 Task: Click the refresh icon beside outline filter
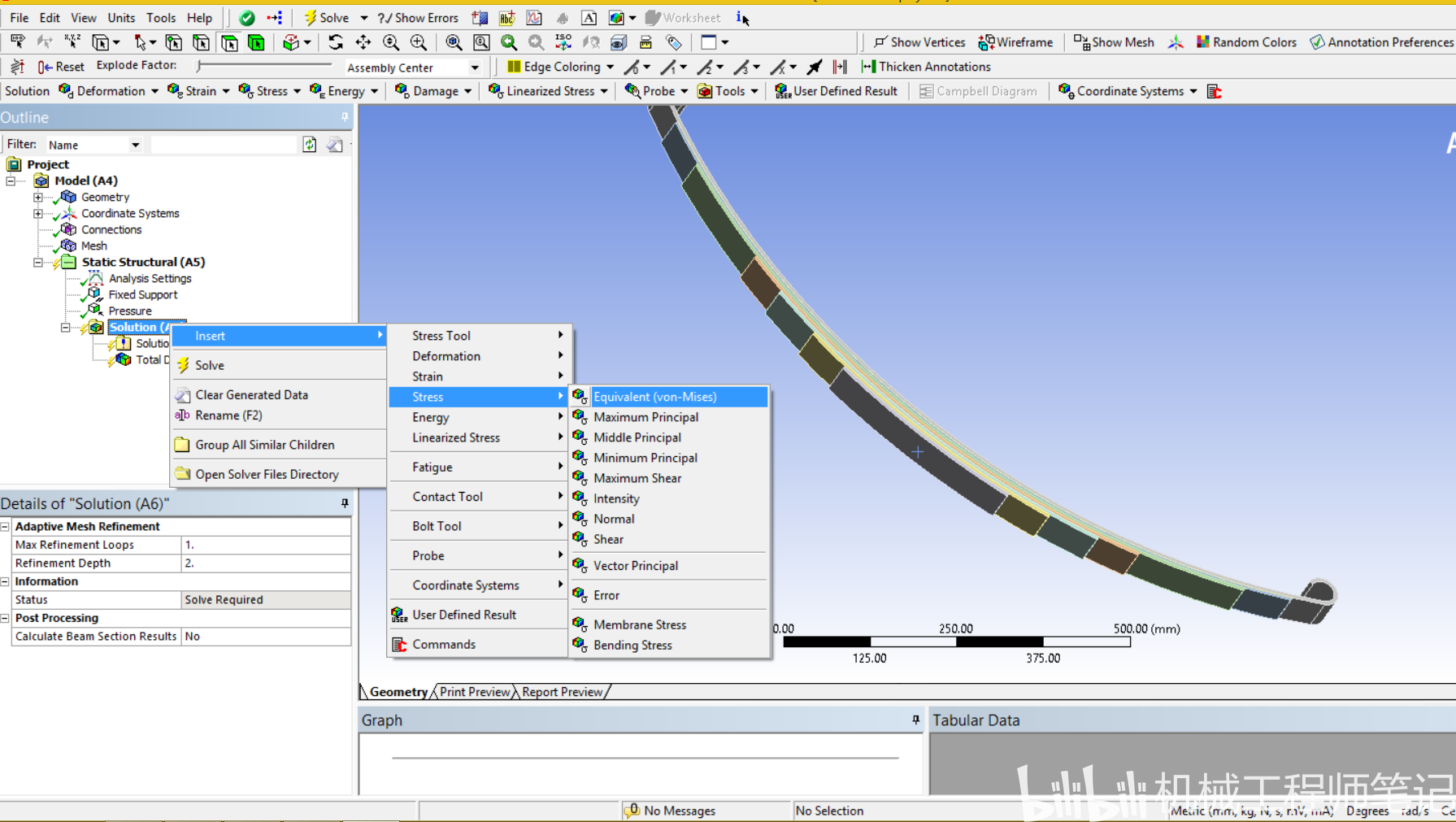tap(310, 145)
